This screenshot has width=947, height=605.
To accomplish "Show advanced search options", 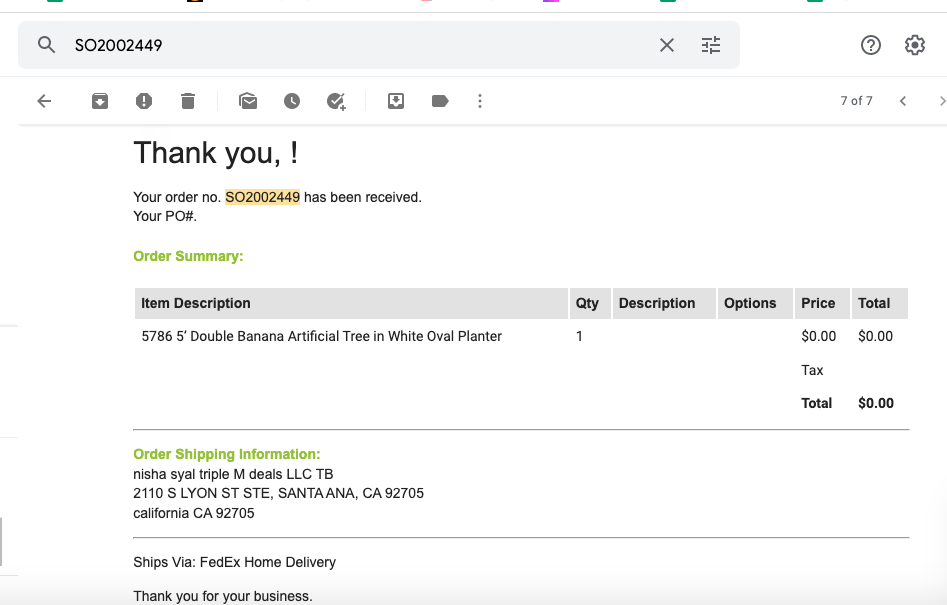I will click(x=711, y=45).
